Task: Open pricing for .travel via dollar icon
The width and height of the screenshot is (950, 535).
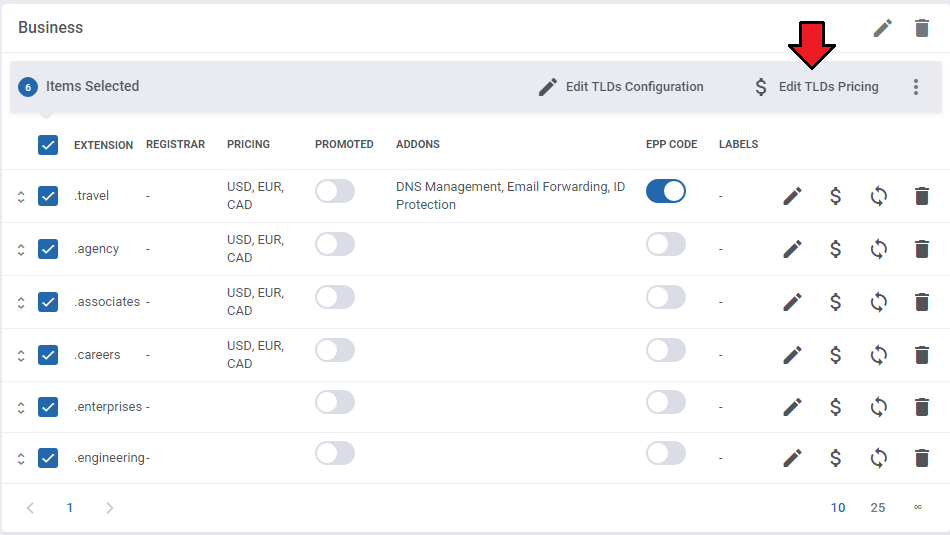Action: click(x=835, y=196)
